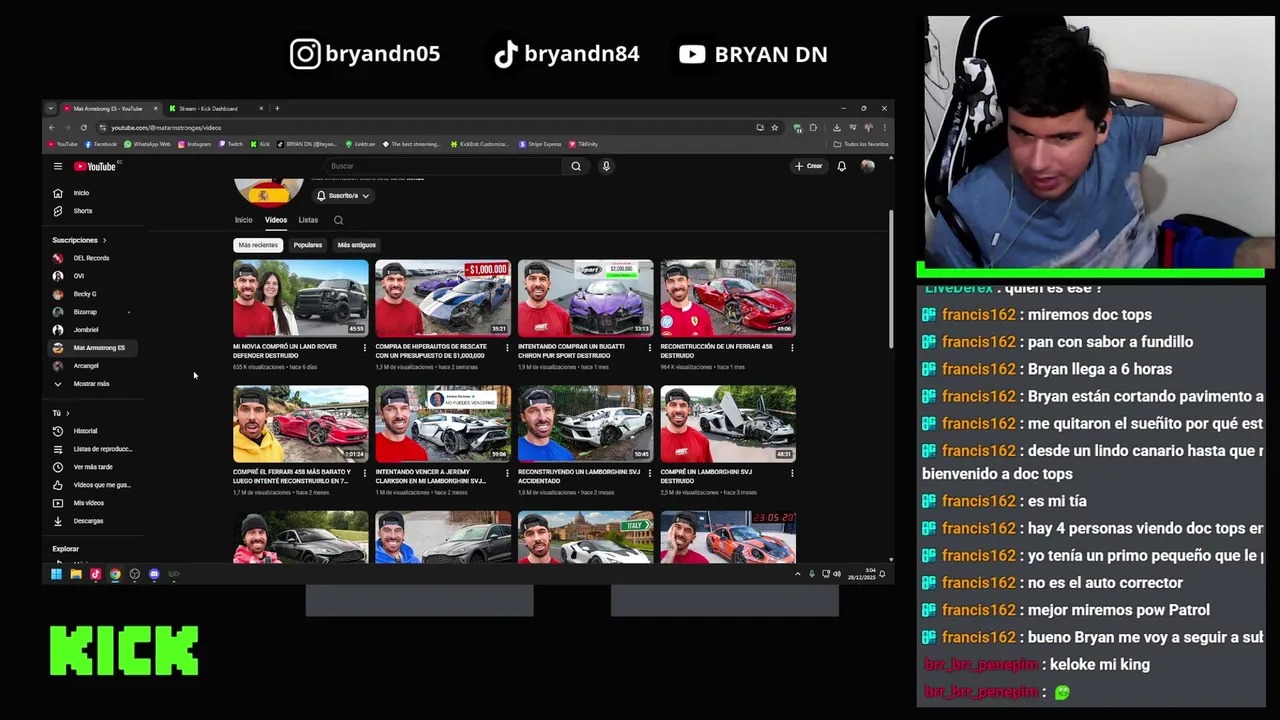Screen dimensions: 1280x720
Task: Open the YouTube account avatar menu
Action: 867,166
